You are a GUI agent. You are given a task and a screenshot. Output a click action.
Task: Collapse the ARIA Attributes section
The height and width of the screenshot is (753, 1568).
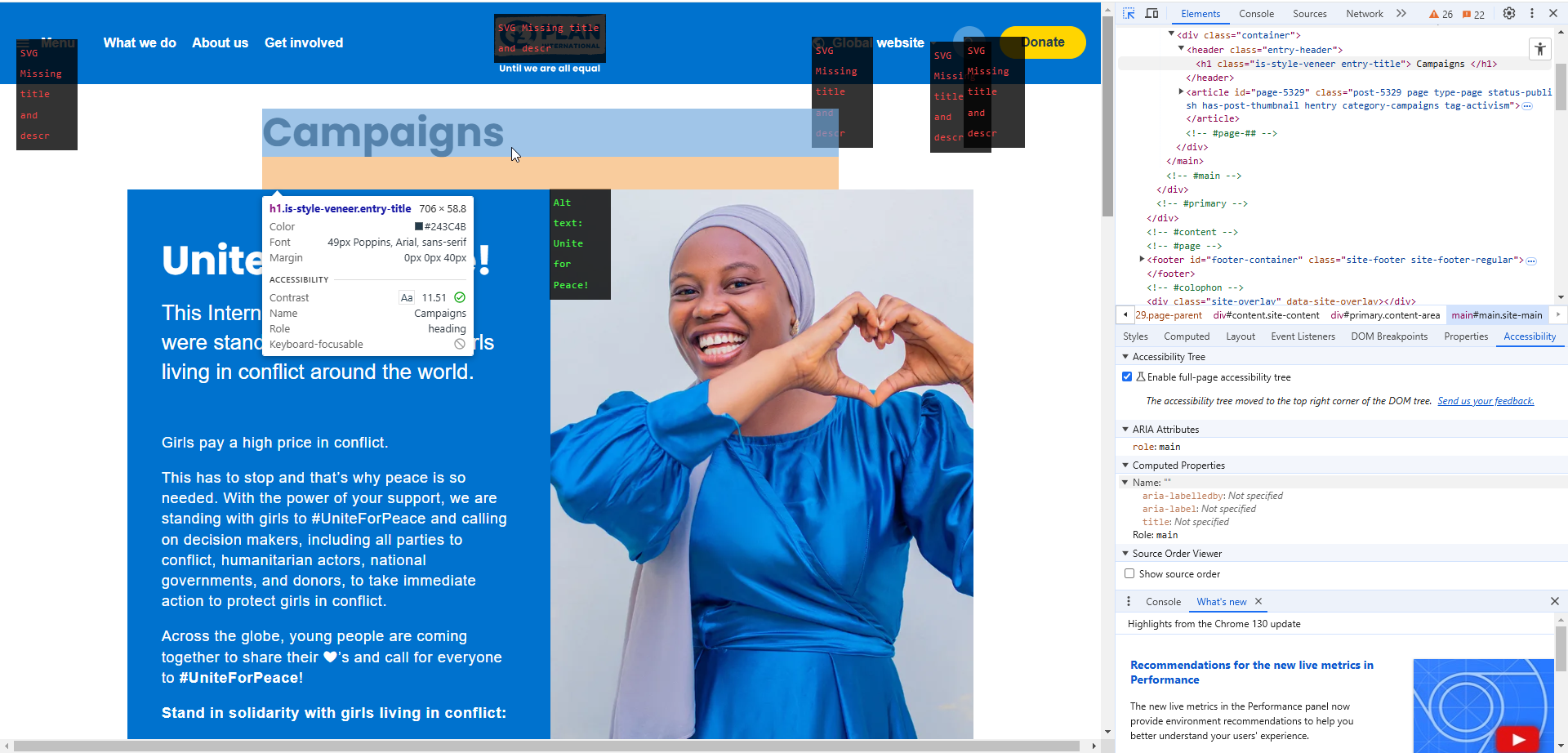[x=1125, y=430]
